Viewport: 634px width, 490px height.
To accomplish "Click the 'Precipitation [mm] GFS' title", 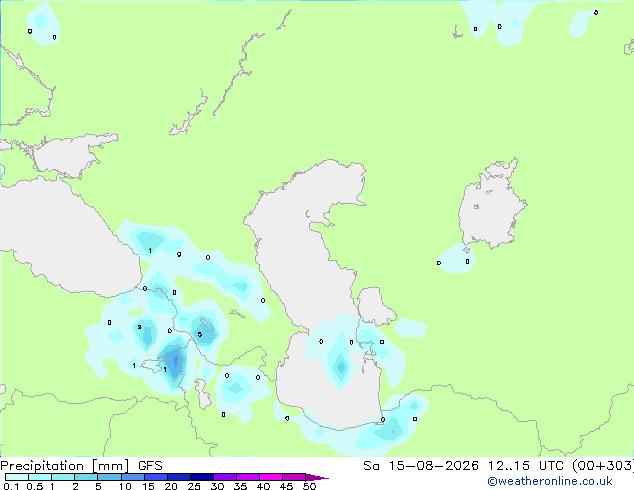I will (x=81, y=466).
